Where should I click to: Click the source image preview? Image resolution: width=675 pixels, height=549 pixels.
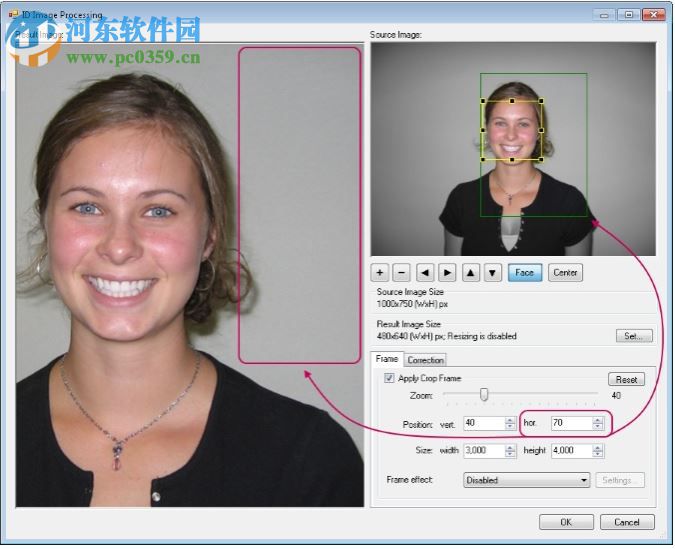tap(513, 149)
